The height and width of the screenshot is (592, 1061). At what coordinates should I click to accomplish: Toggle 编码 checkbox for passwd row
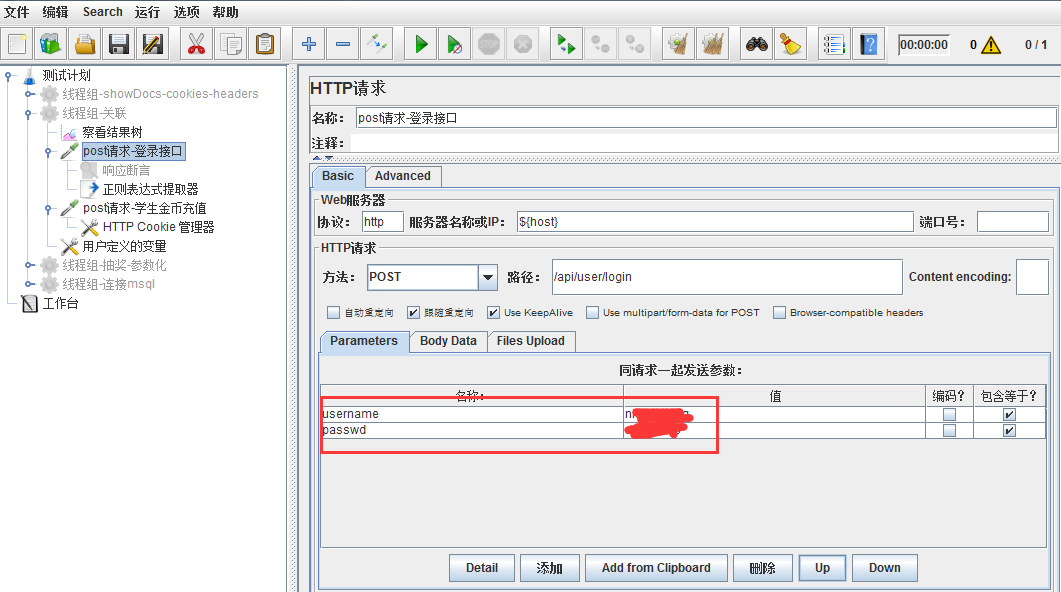pos(949,431)
